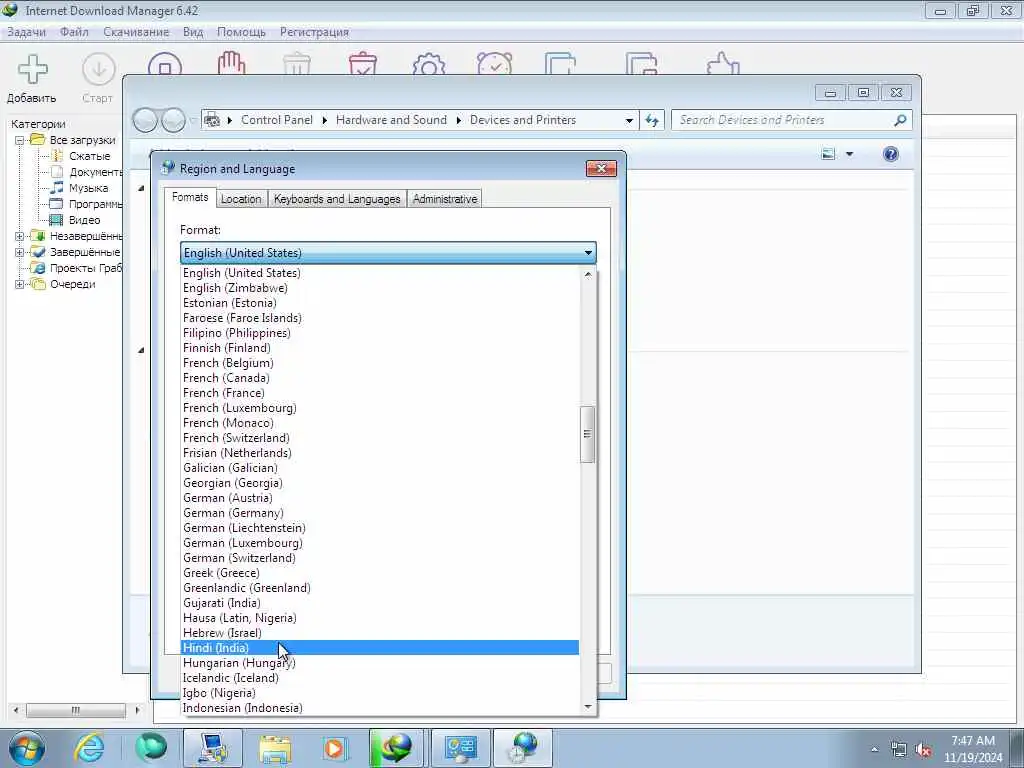Open the Windows Start button
This screenshot has width=1024, height=768.
pos(27,748)
